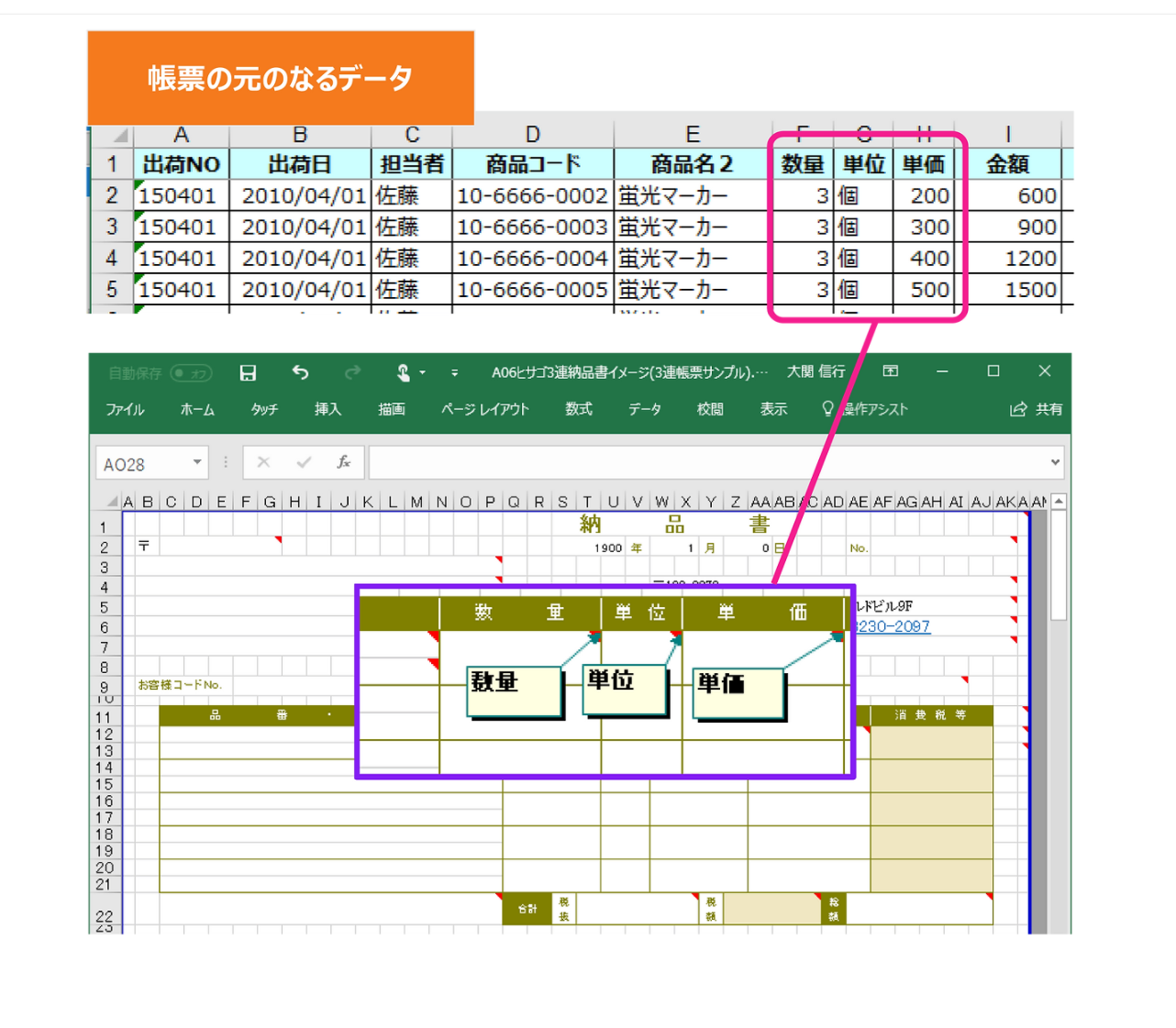Click the 操作アシスト lightbulb icon
Viewport: 1176px width, 1028px height.
[827, 409]
